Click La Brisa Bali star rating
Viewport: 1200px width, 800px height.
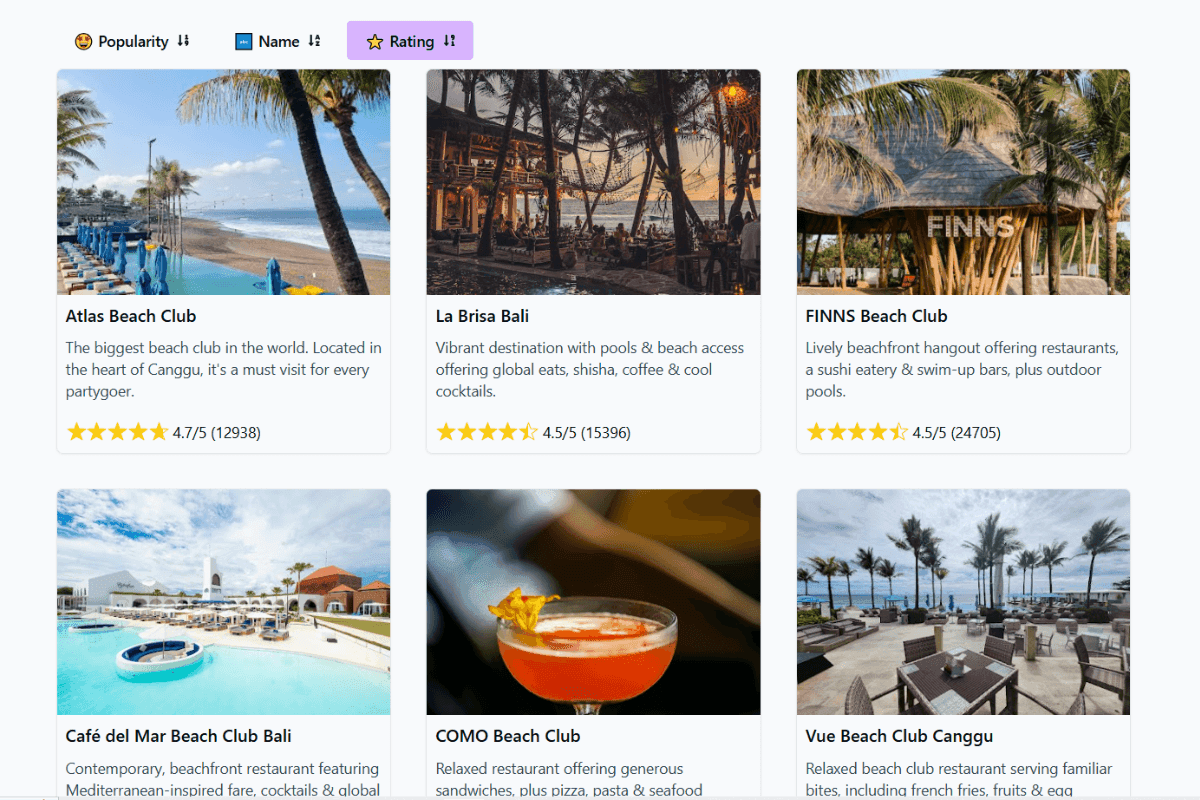click(487, 432)
